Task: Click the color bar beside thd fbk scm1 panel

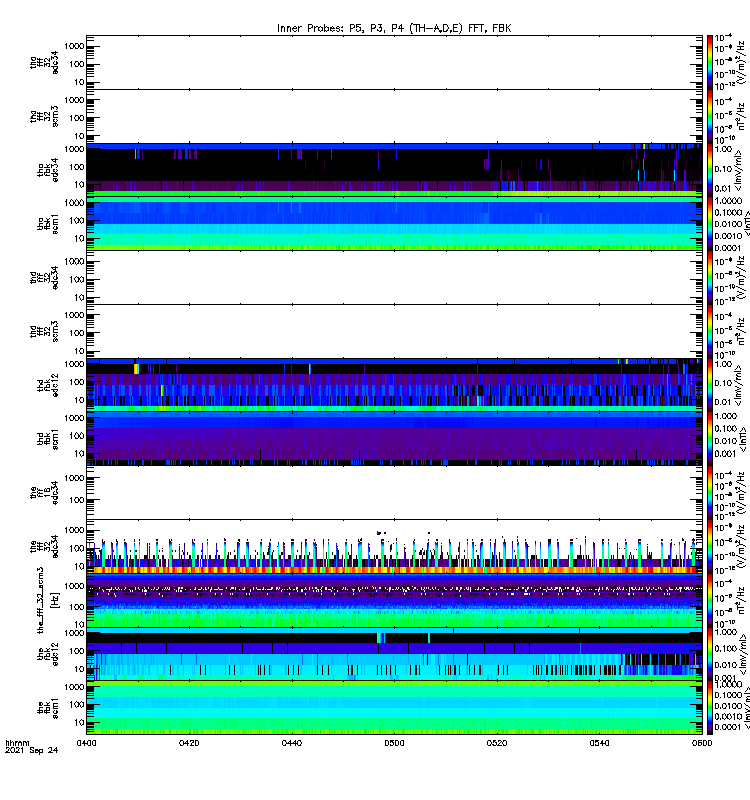Action: pos(710,439)
